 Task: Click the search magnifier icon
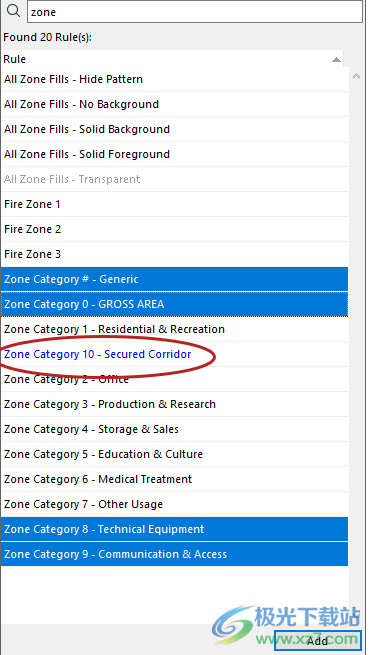(x=13, y=11)
